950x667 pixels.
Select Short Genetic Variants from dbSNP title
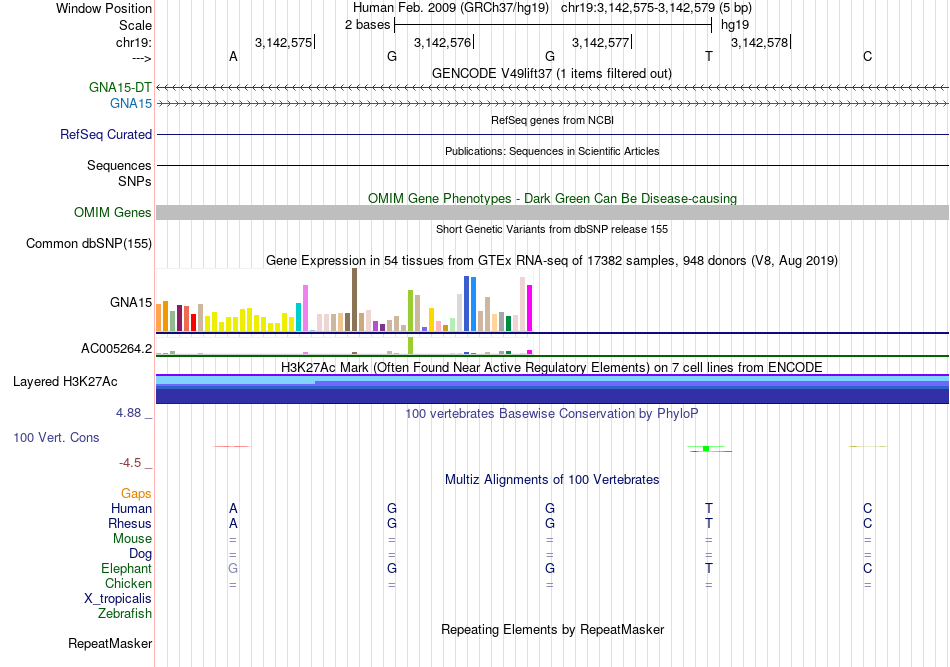pos(552,229)
